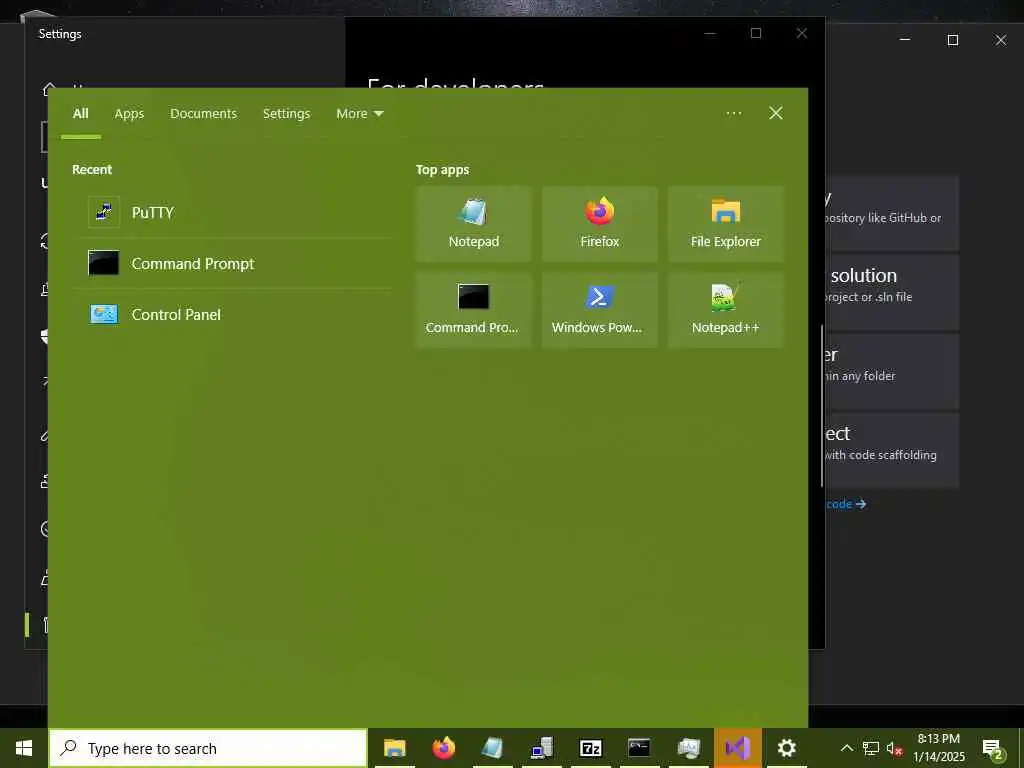Screen dimensions: 1024x768
Task: Show hidden system tray icons
Action: (846, 748)
